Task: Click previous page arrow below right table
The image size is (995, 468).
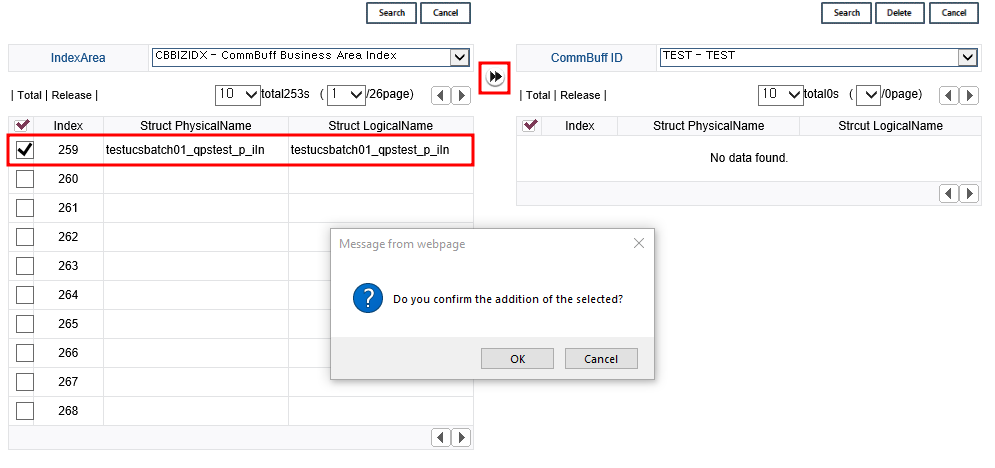Action: 949,193
